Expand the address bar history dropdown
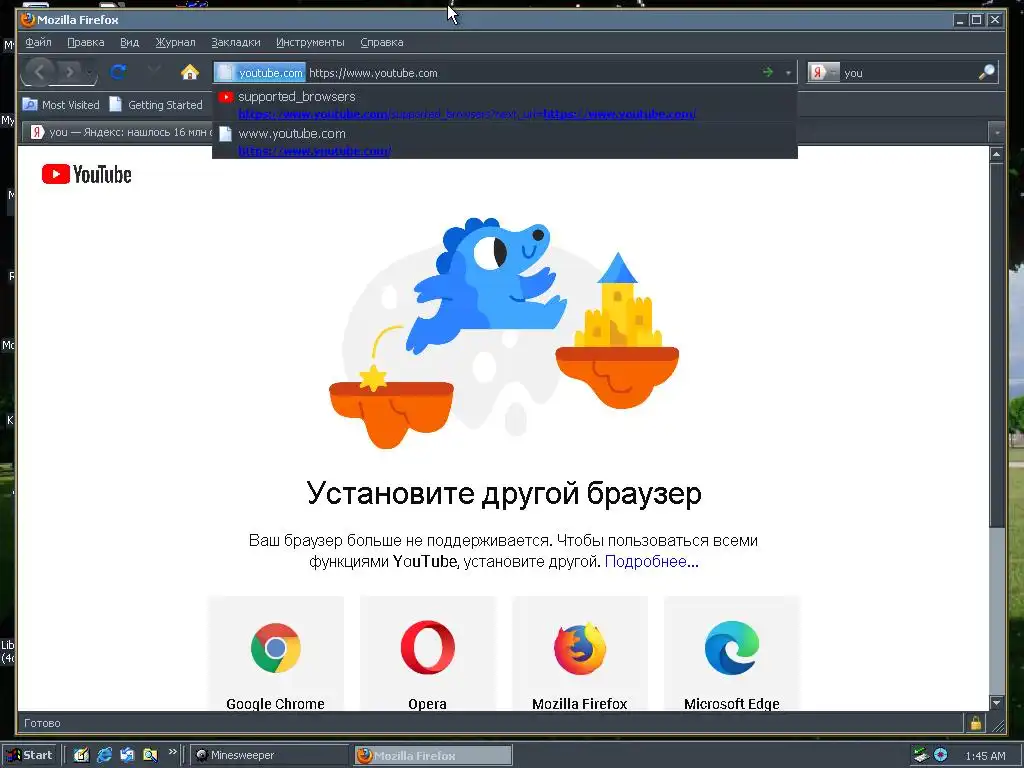 [x=788, y=72]
